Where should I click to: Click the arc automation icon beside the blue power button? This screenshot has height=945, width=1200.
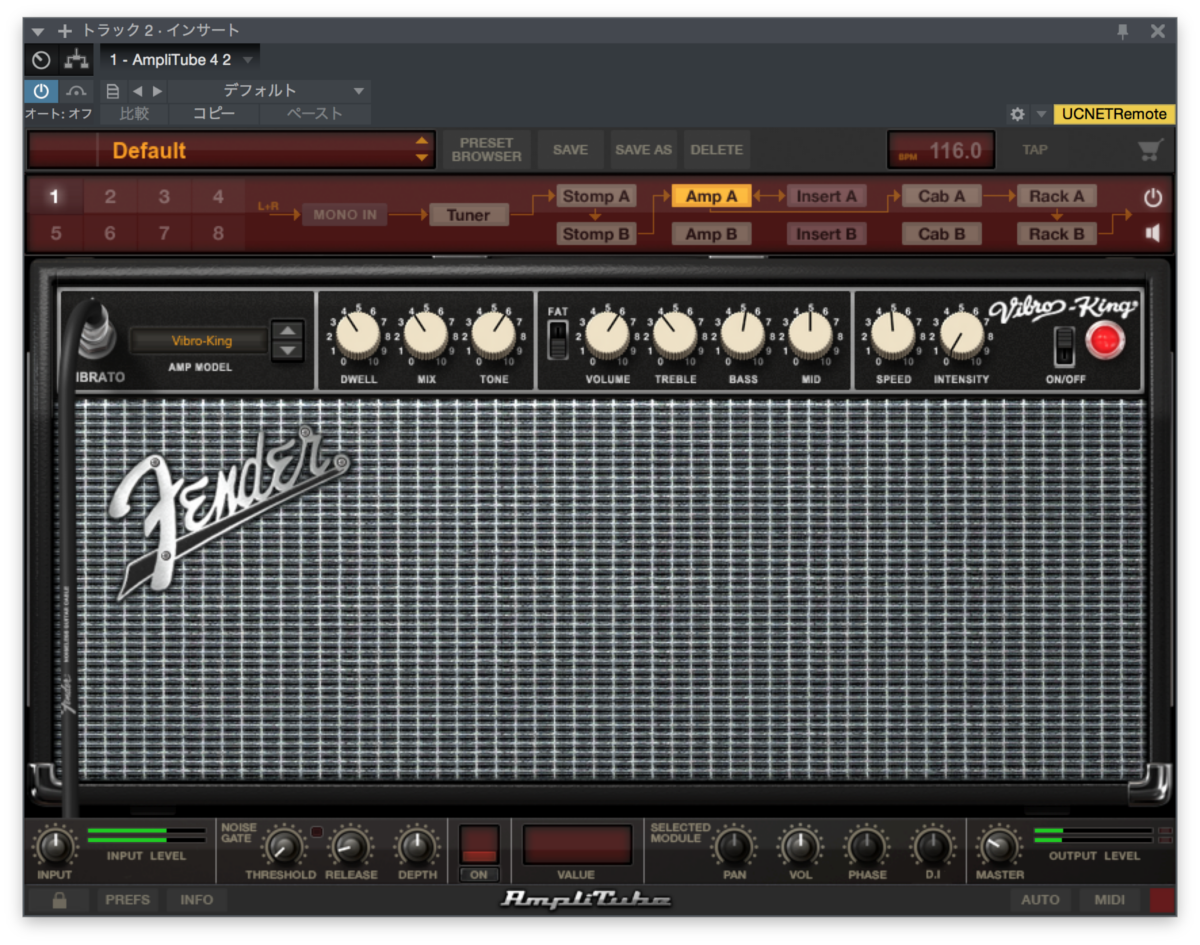76,91
